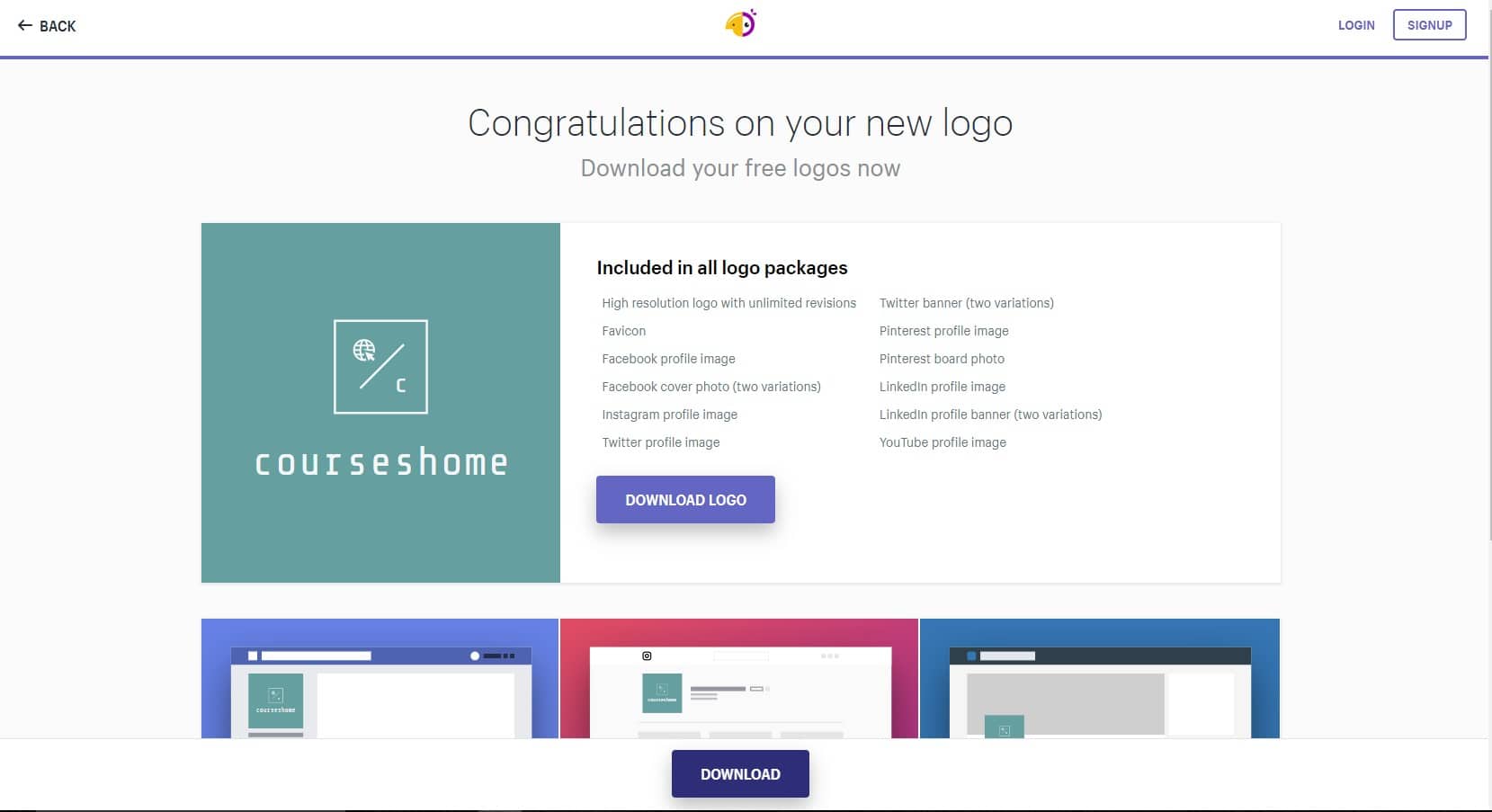Click small teal logo in Instagram mockup
Screen dimensions: 1492x812
662,692
